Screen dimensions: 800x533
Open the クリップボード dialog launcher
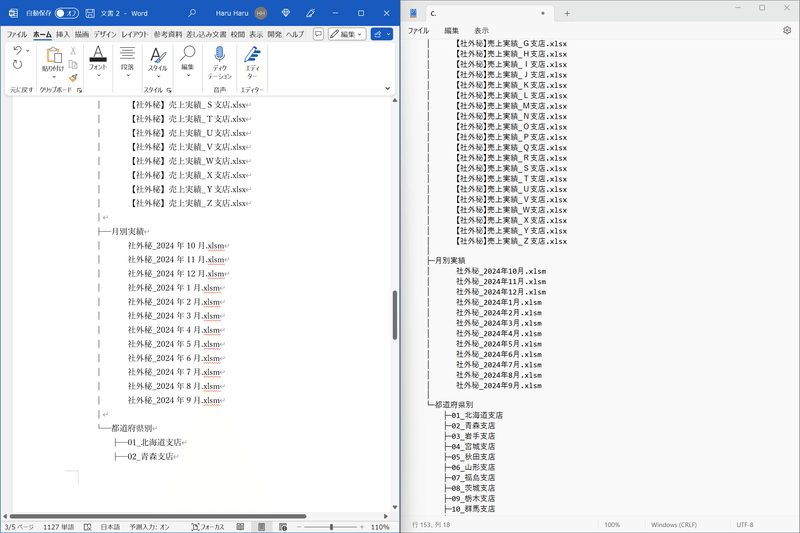pyautogui.click(x=79, y=90)
